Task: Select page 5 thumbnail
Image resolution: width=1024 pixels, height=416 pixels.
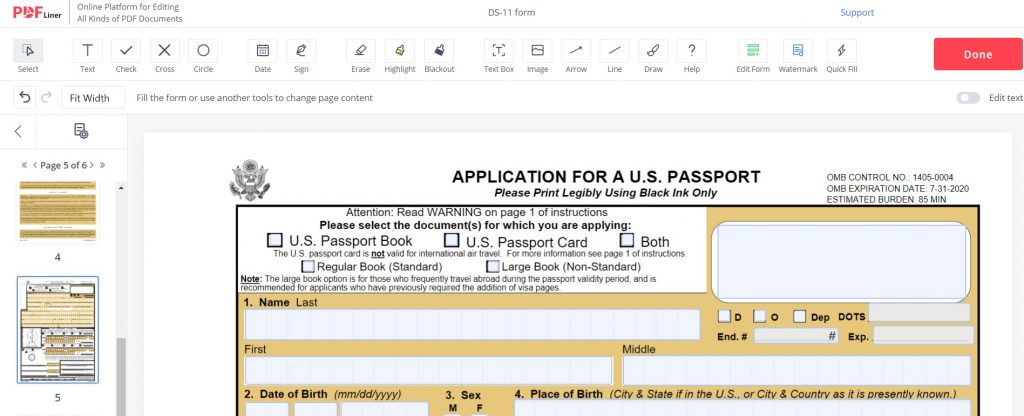Action: pos(57,330)
